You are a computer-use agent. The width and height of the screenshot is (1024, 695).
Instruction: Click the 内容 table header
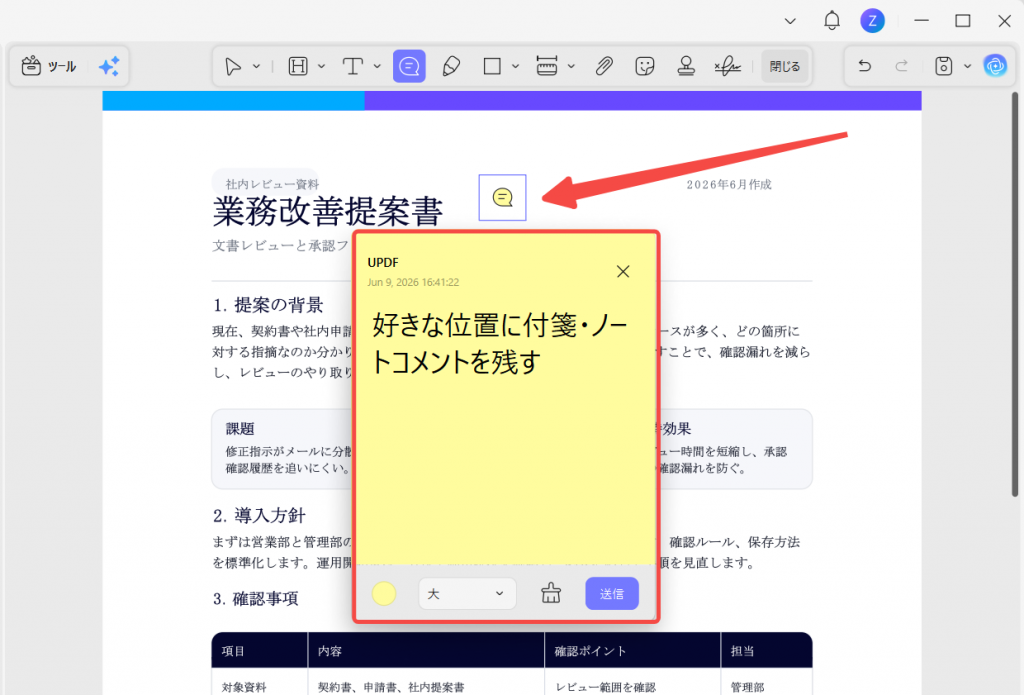pos(330,651)
